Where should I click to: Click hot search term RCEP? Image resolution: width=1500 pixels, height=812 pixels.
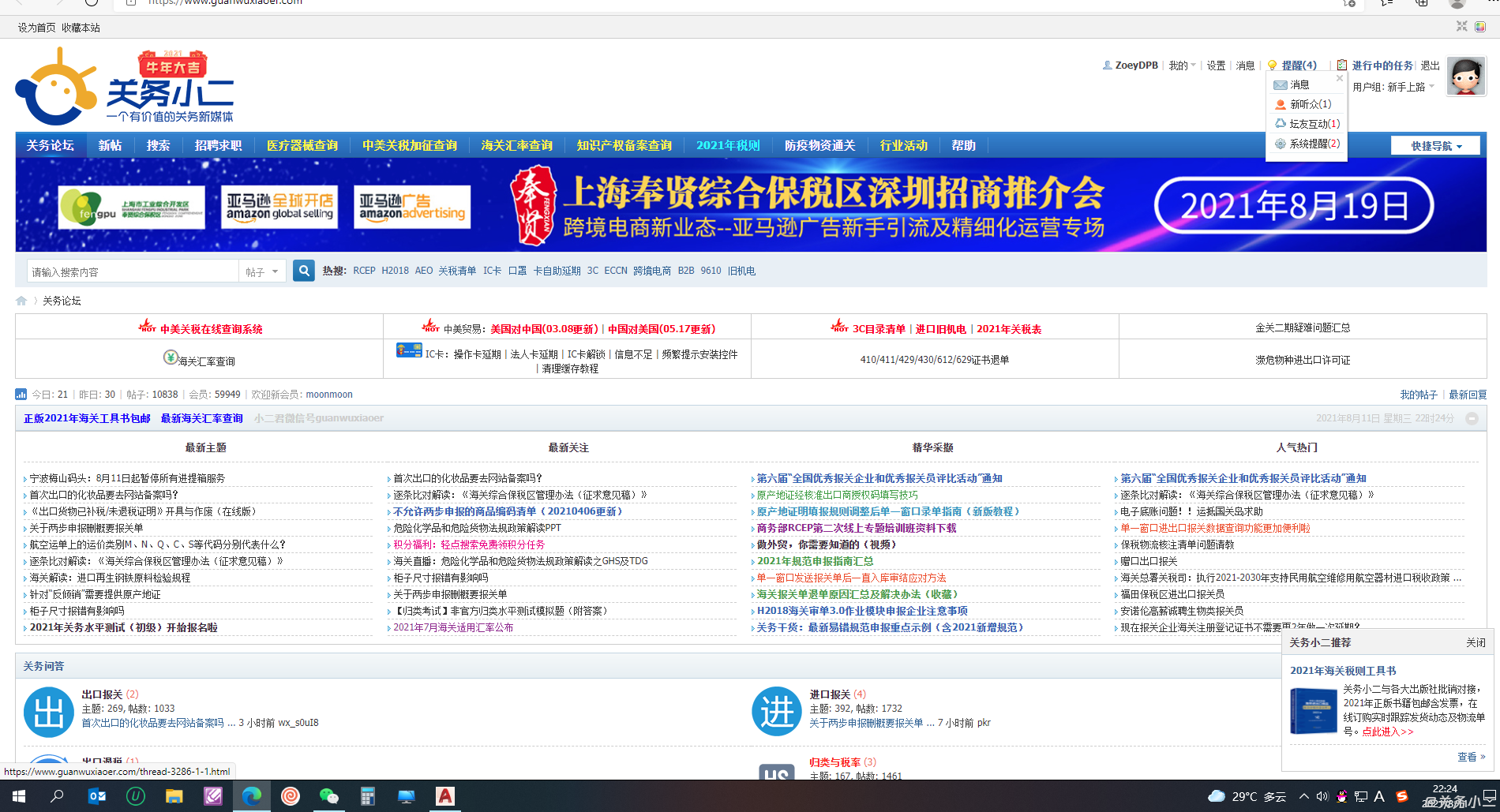(365, 271)
